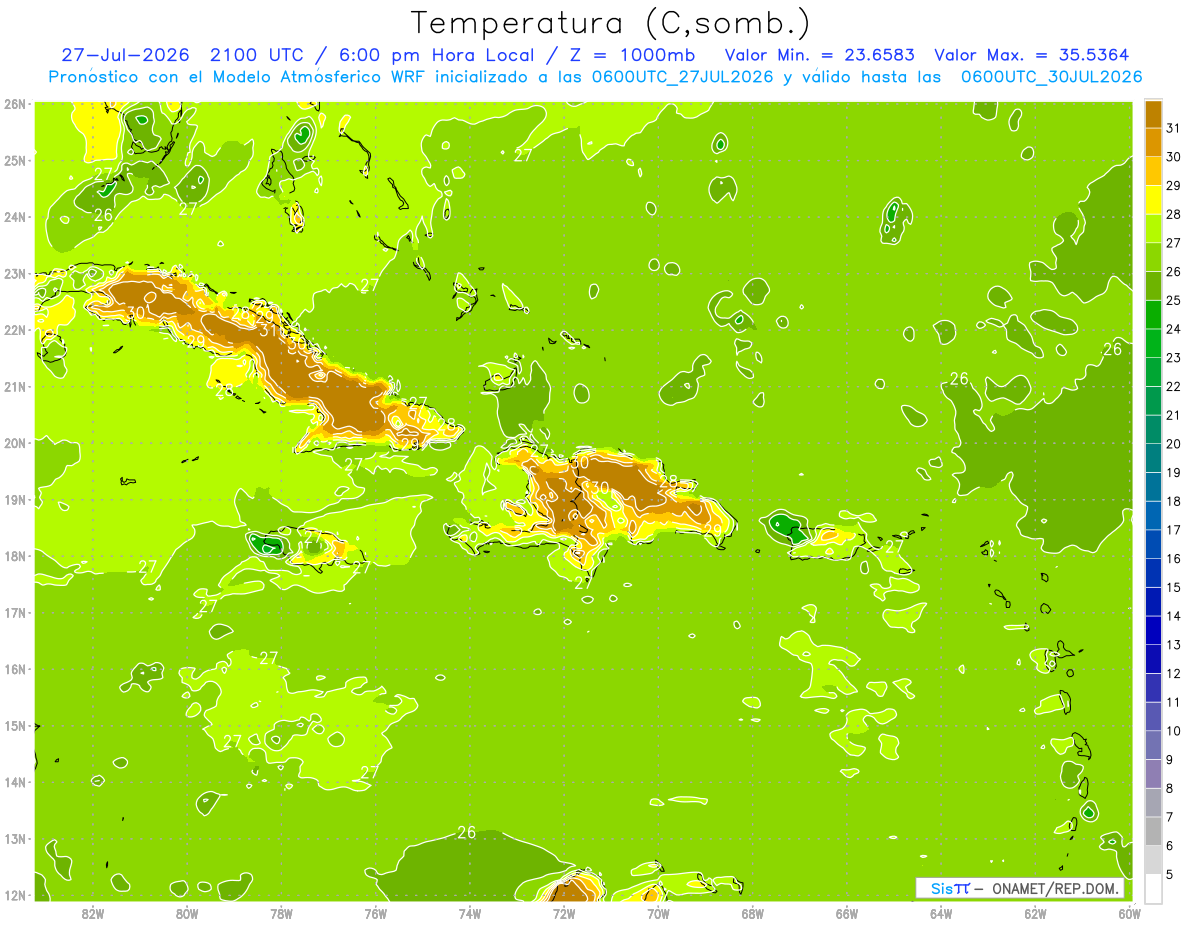Viewport: 1200px width, 927px height.
Task: Click legend value "18"
Action: pyautogui.click(x=1174, y=501)
